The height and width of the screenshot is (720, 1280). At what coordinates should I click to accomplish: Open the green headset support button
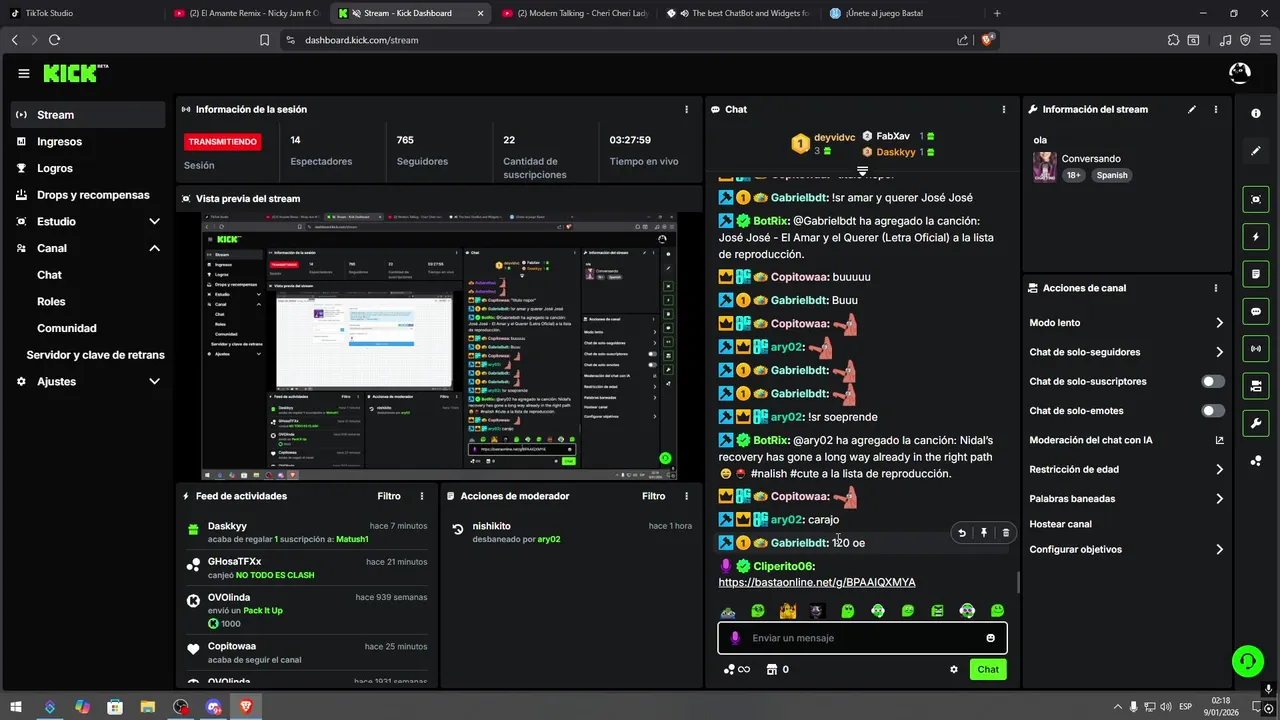(x=1247, y=660)
